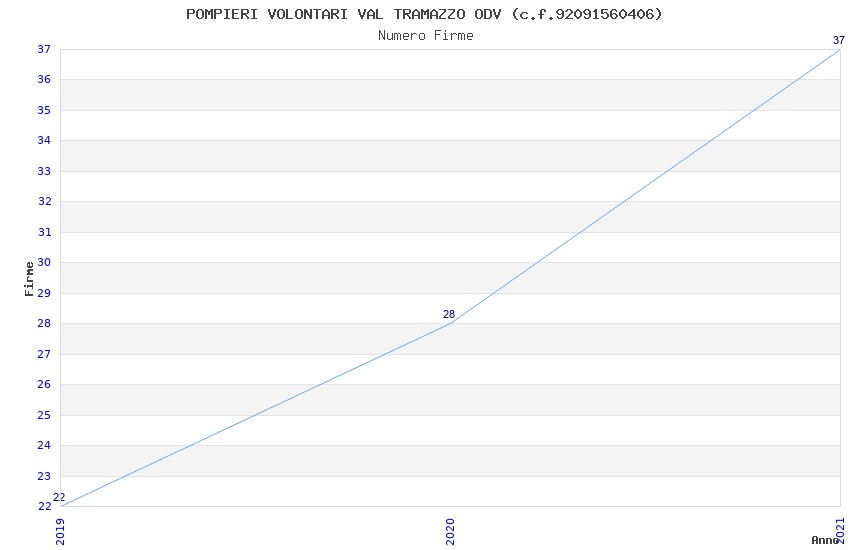The width and height of the screenshot is (850, 550).
Task: Click the y-axis tick label 33
Action: (x=44, y=171)
